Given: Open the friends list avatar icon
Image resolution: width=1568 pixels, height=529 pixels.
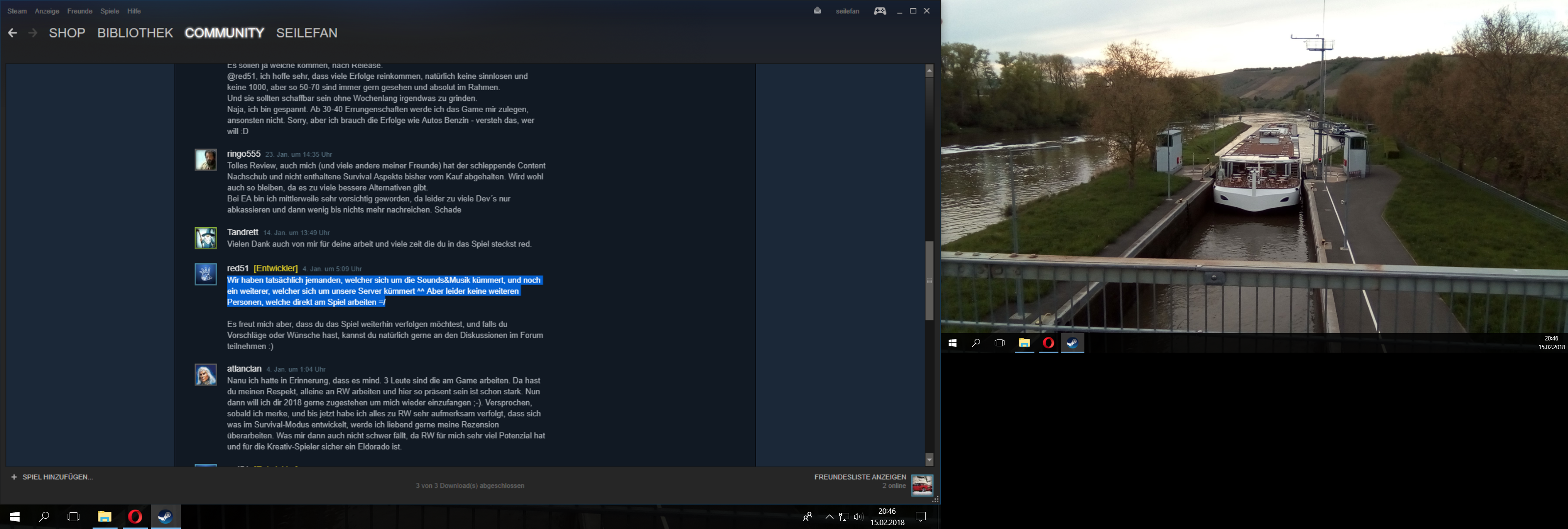Looking at the screenshot, I should coord(922,485).
